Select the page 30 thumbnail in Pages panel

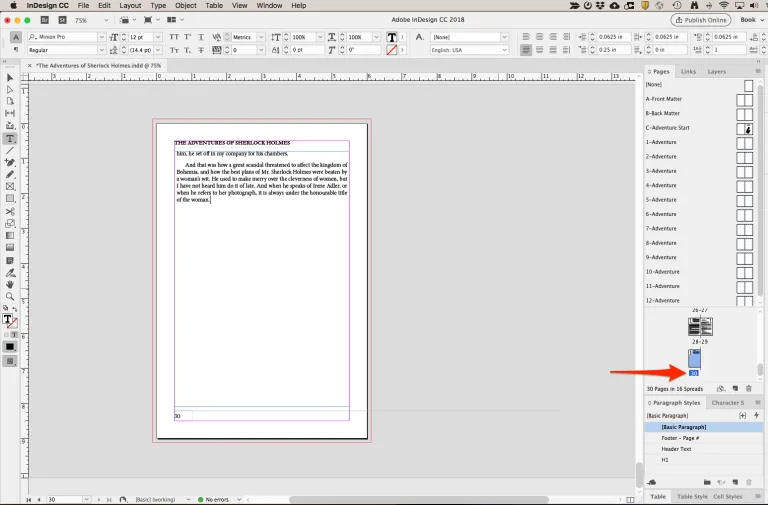[x=695, y=358]
